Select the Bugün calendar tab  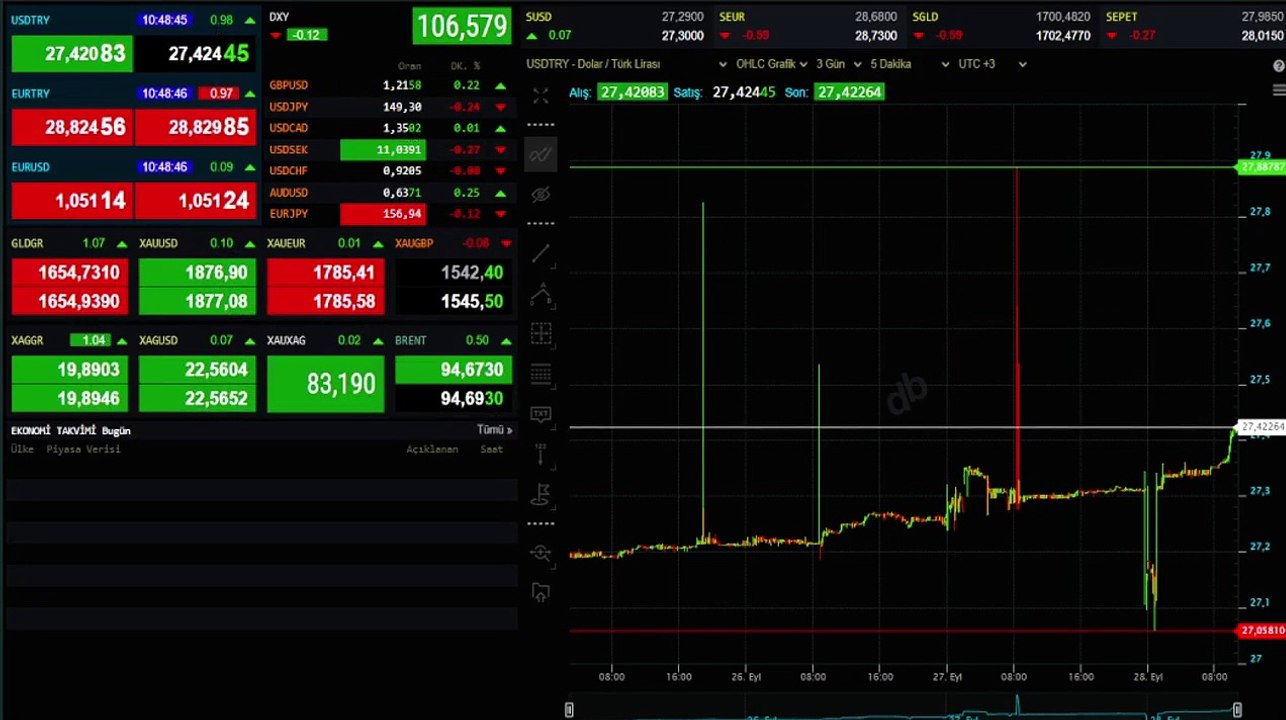tap(116, 431)
